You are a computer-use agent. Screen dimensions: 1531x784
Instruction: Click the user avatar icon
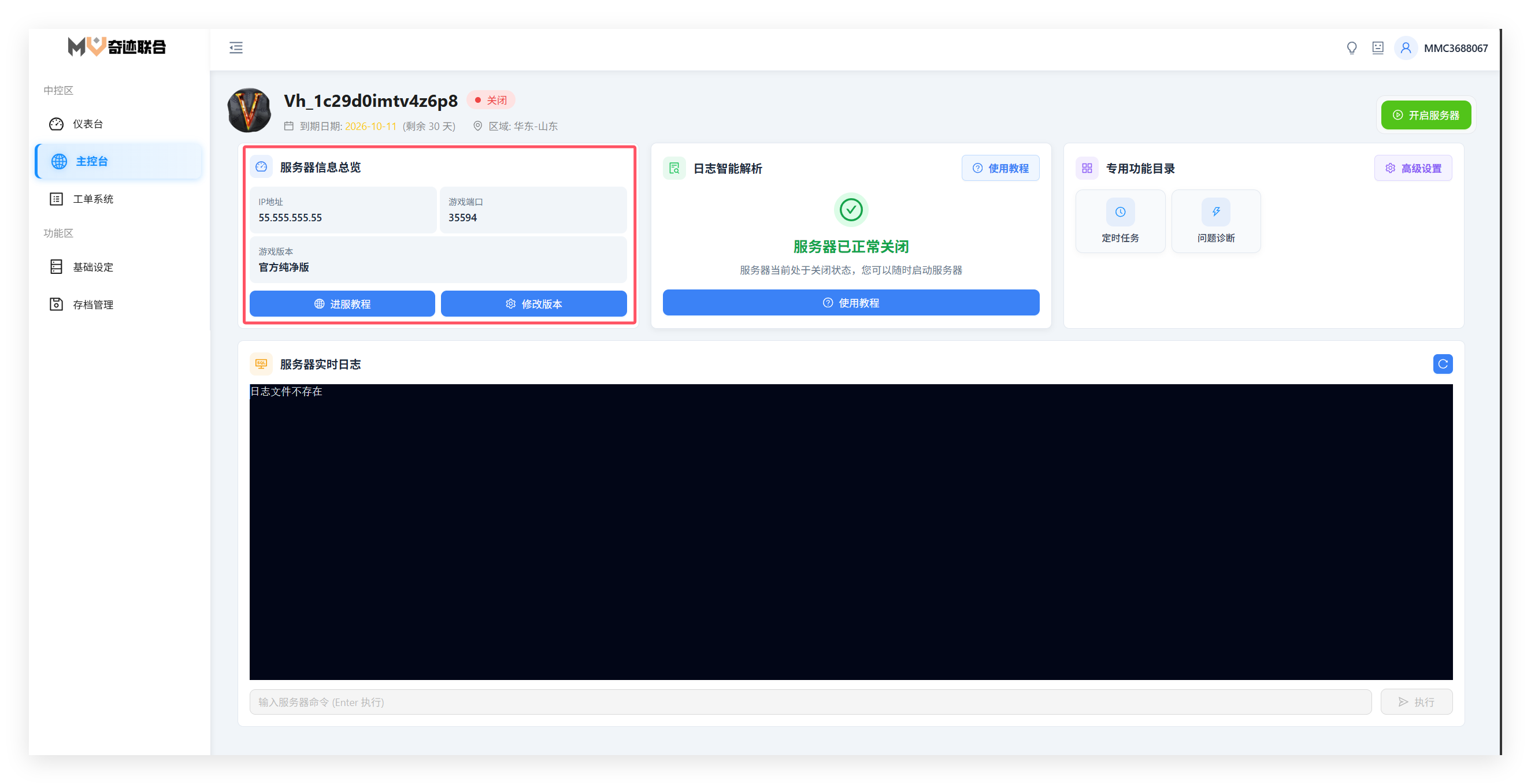tap(1406, 48)
